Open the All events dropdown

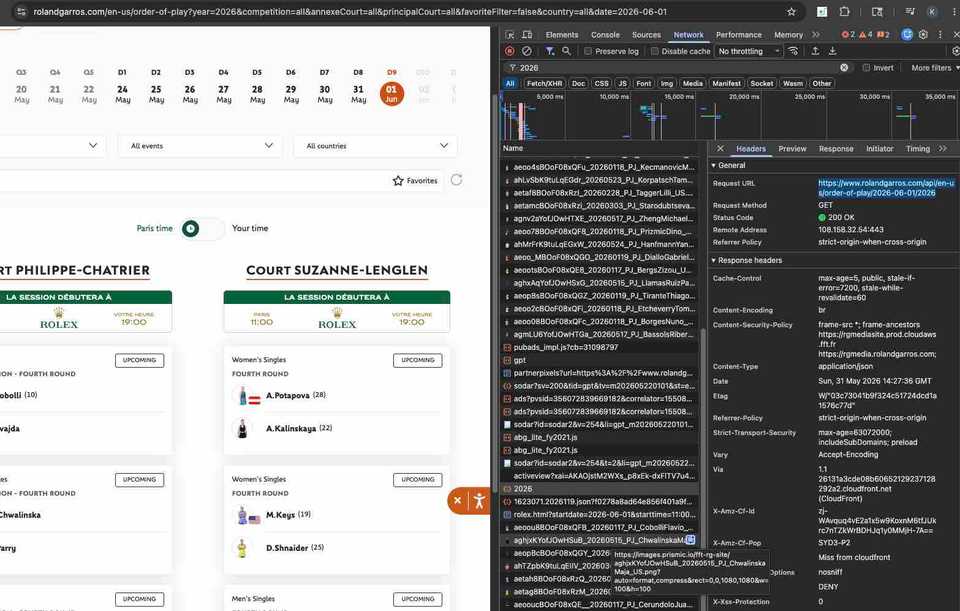tap(200, 146)
